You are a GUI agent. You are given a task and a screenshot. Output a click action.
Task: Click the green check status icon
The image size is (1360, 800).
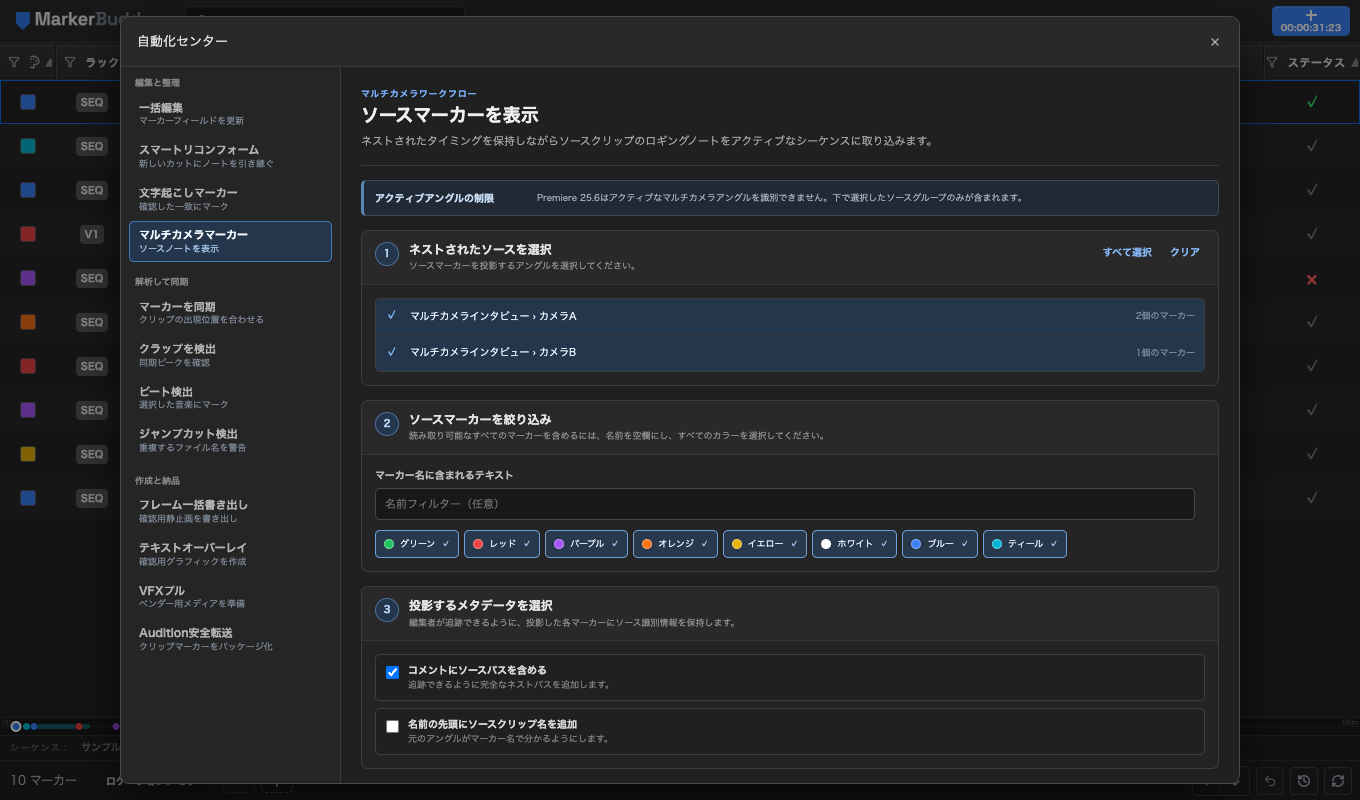click(x=1312, y=102)
